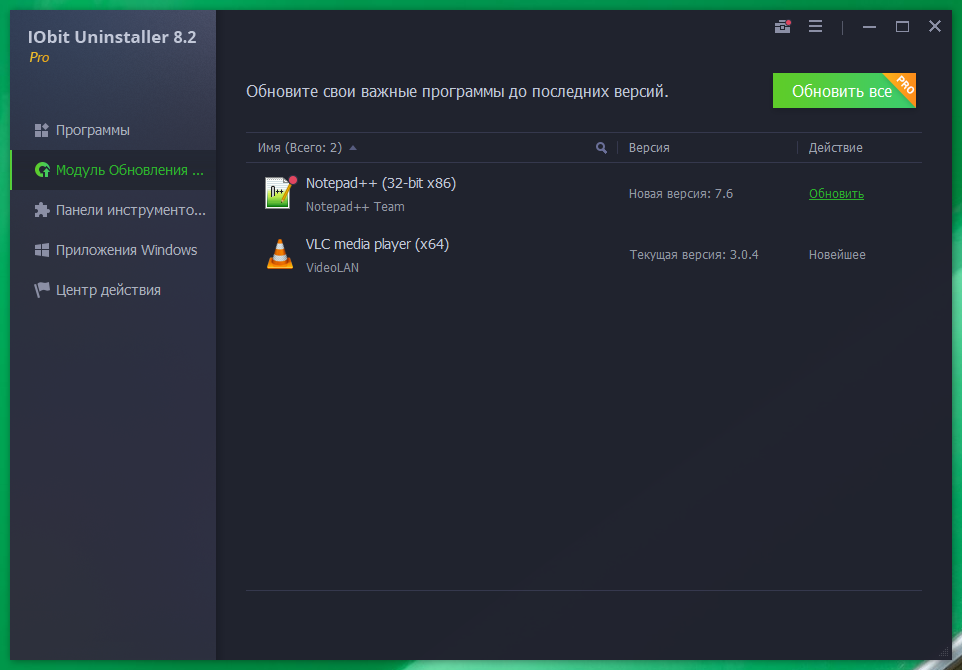Close the IObit Uninstaller window
The height and width of the screenshot is (670, 962).
tap(934, 26)
